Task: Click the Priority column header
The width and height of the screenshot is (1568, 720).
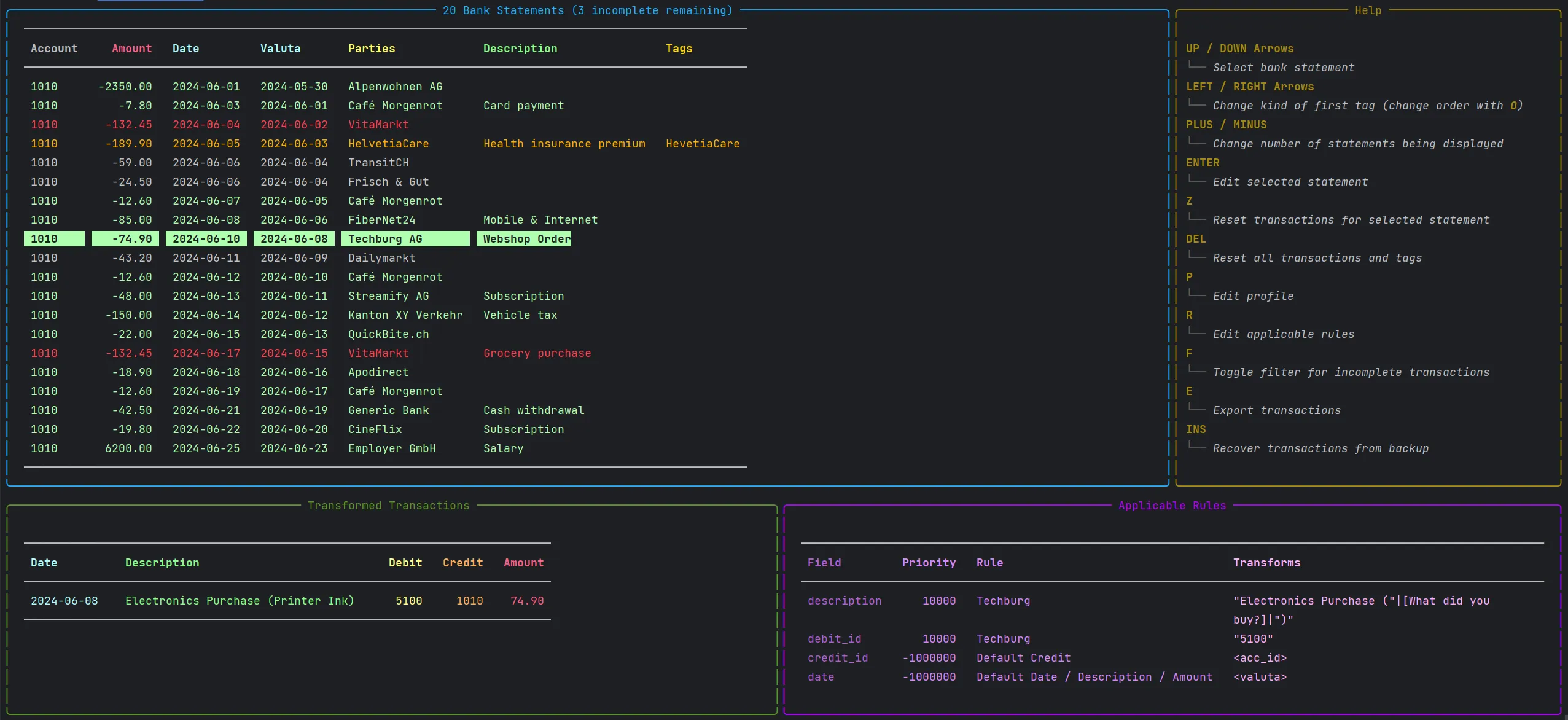Action: pyautogui.click(x=929, y=563)
